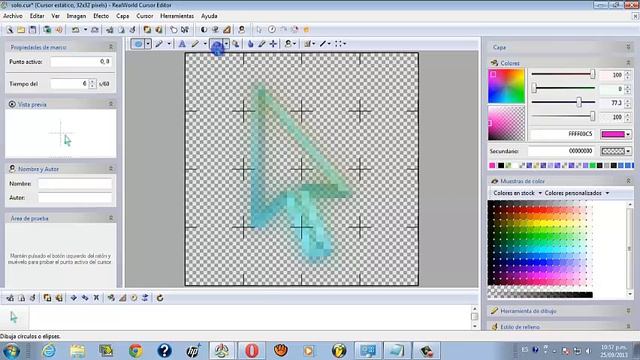Click the redo arrow icon
Image resolution: width=640 pixels, height=360 pixels.
click(x=95, y=30)
